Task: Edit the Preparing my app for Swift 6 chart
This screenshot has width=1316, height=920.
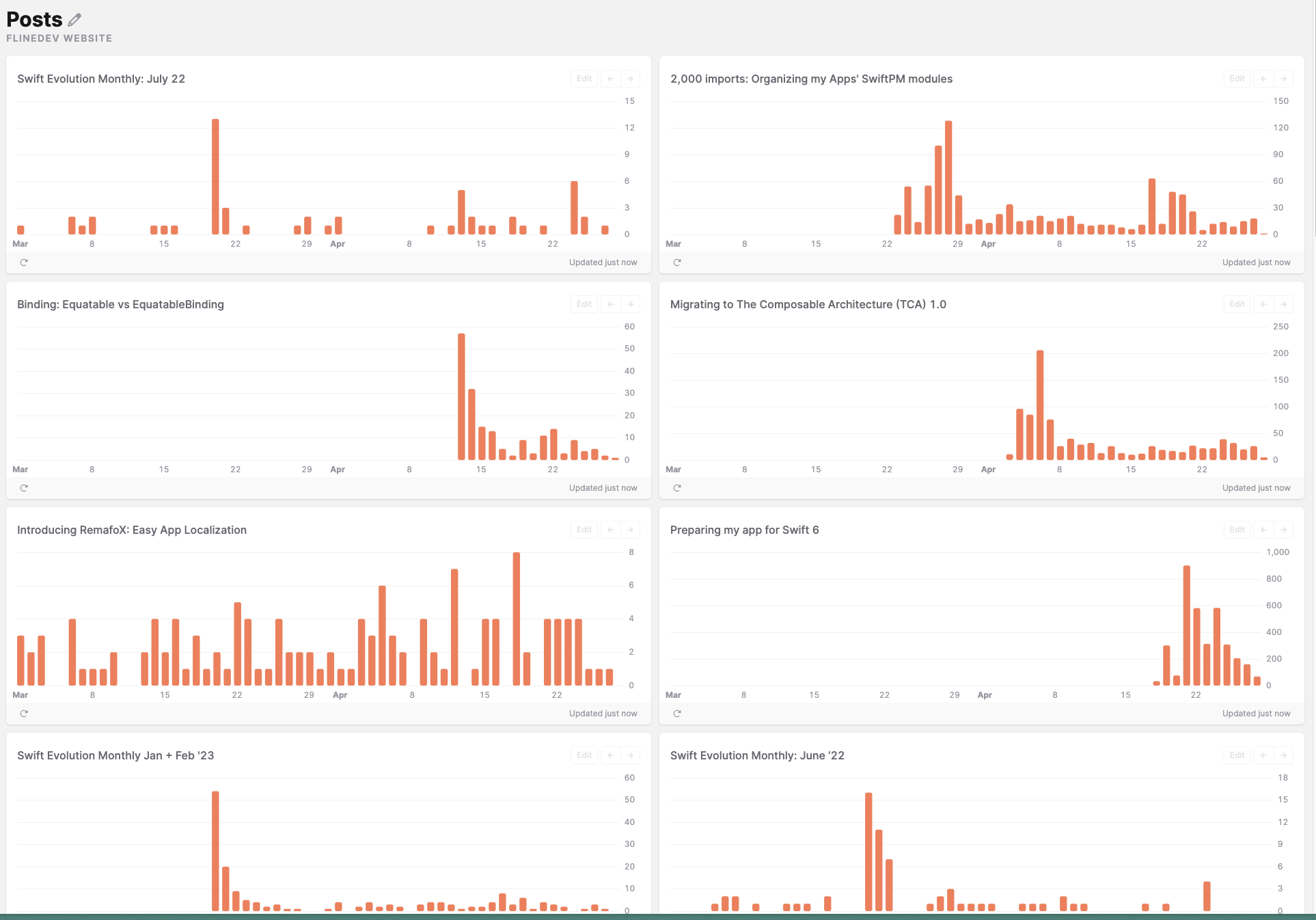Action: (x=1237, y=530)
